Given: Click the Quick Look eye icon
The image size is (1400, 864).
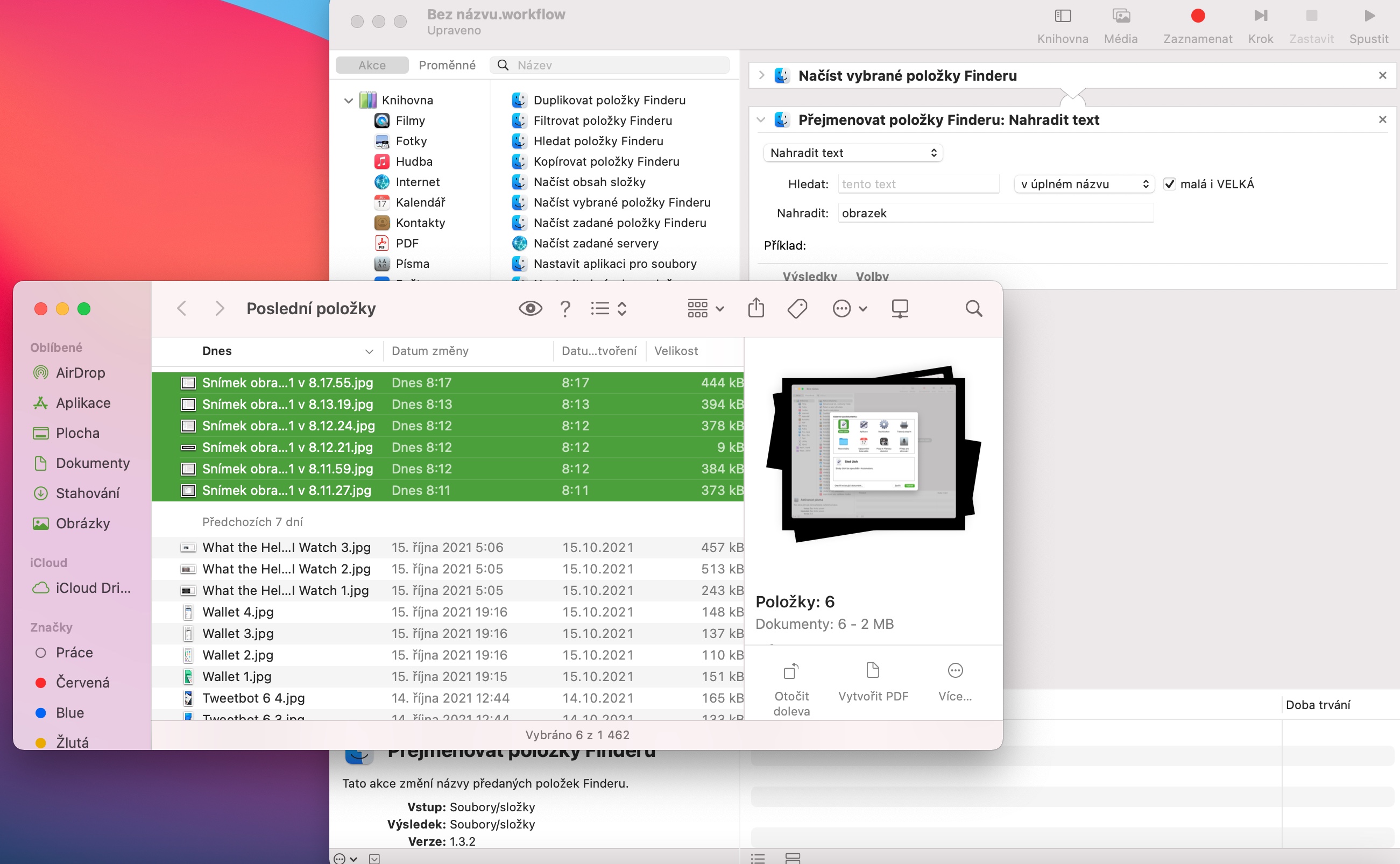Looking at the screenshot, I should click(x=530, y=309).
